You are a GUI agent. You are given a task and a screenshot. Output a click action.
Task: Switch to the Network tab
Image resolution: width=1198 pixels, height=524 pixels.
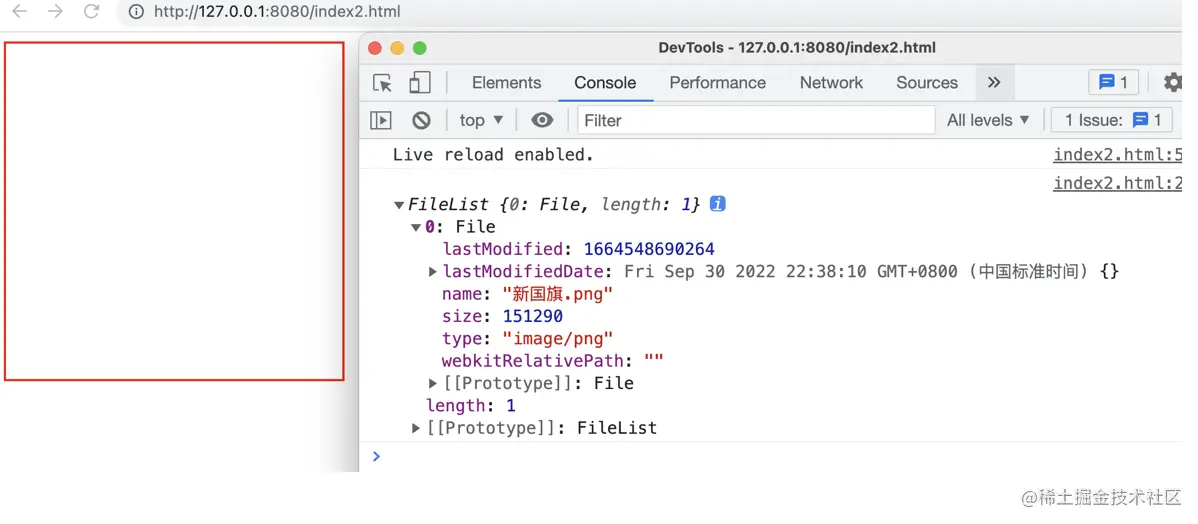831,82
